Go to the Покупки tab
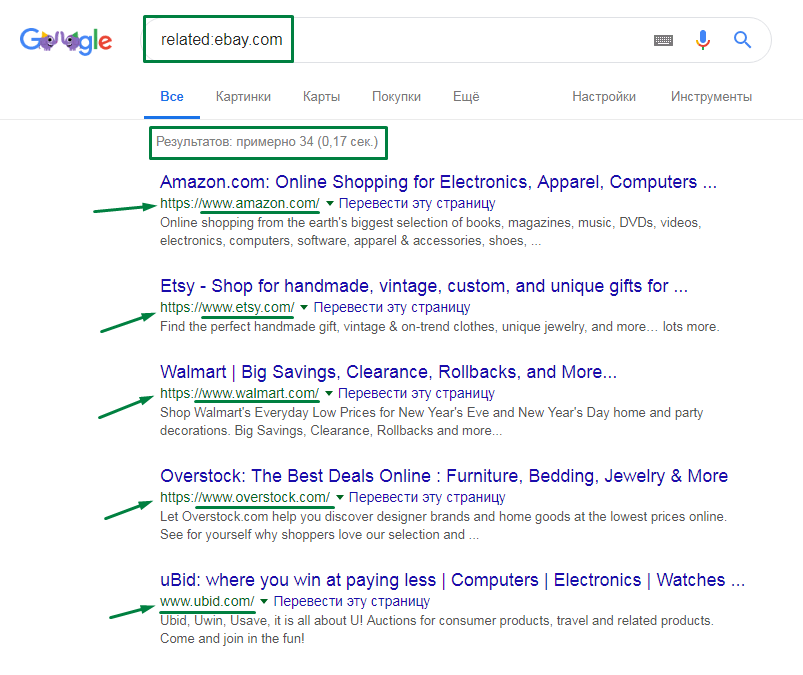Viewport: 803px width, 675px height. click(396, 96)
